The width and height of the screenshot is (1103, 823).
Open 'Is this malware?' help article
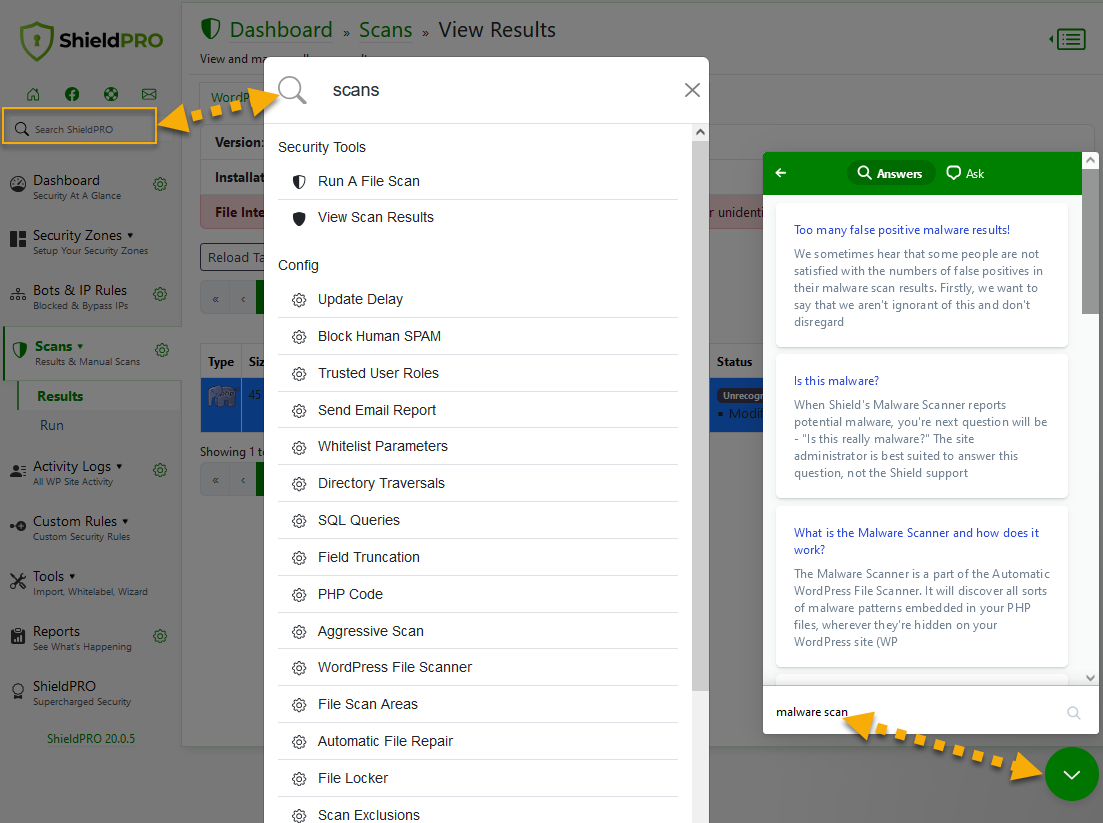(x=836, y=381)
